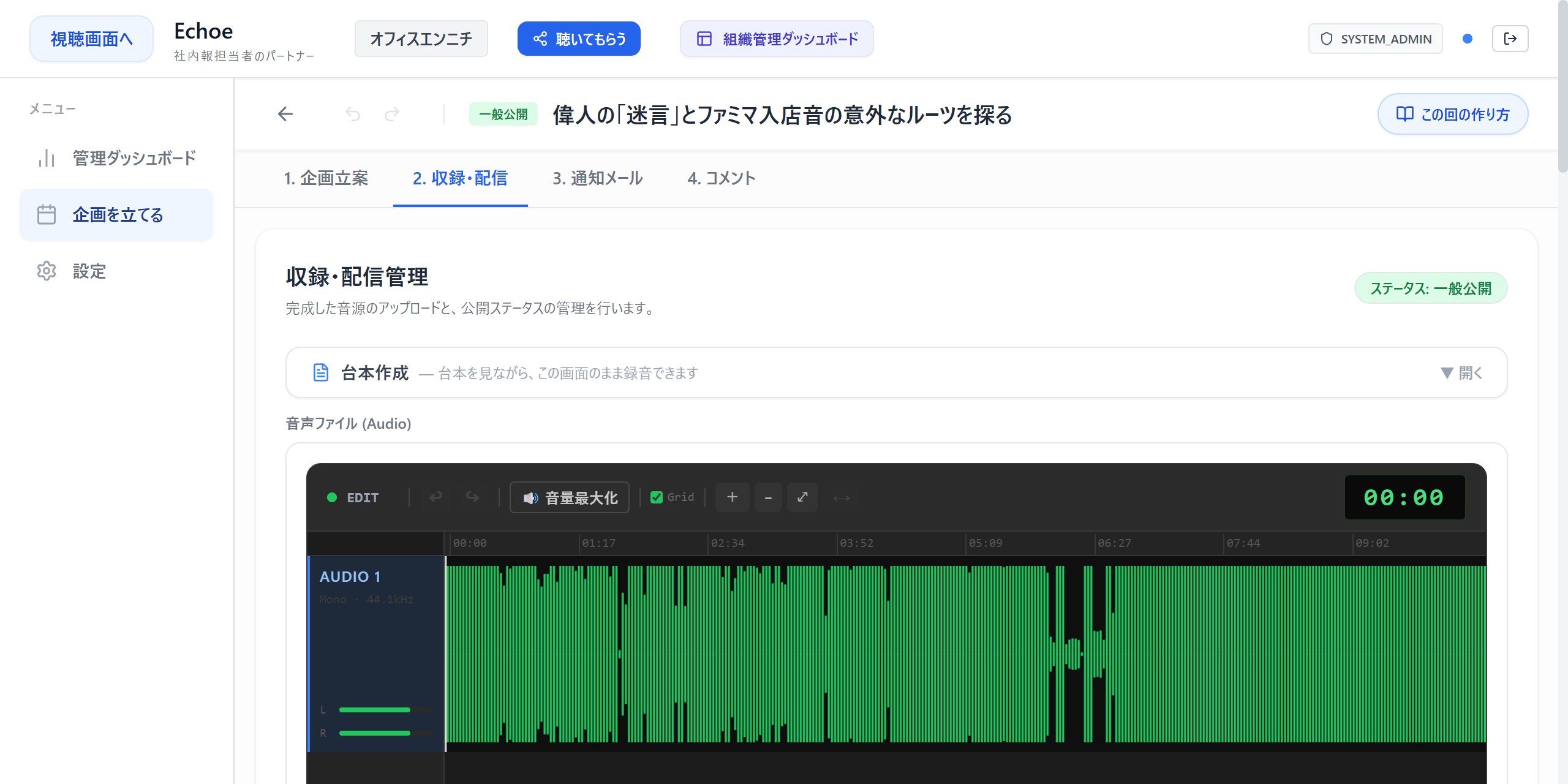1568x784 pixels.
Task: Click the 00:00 time counter display
Action: pos(1404,497)
